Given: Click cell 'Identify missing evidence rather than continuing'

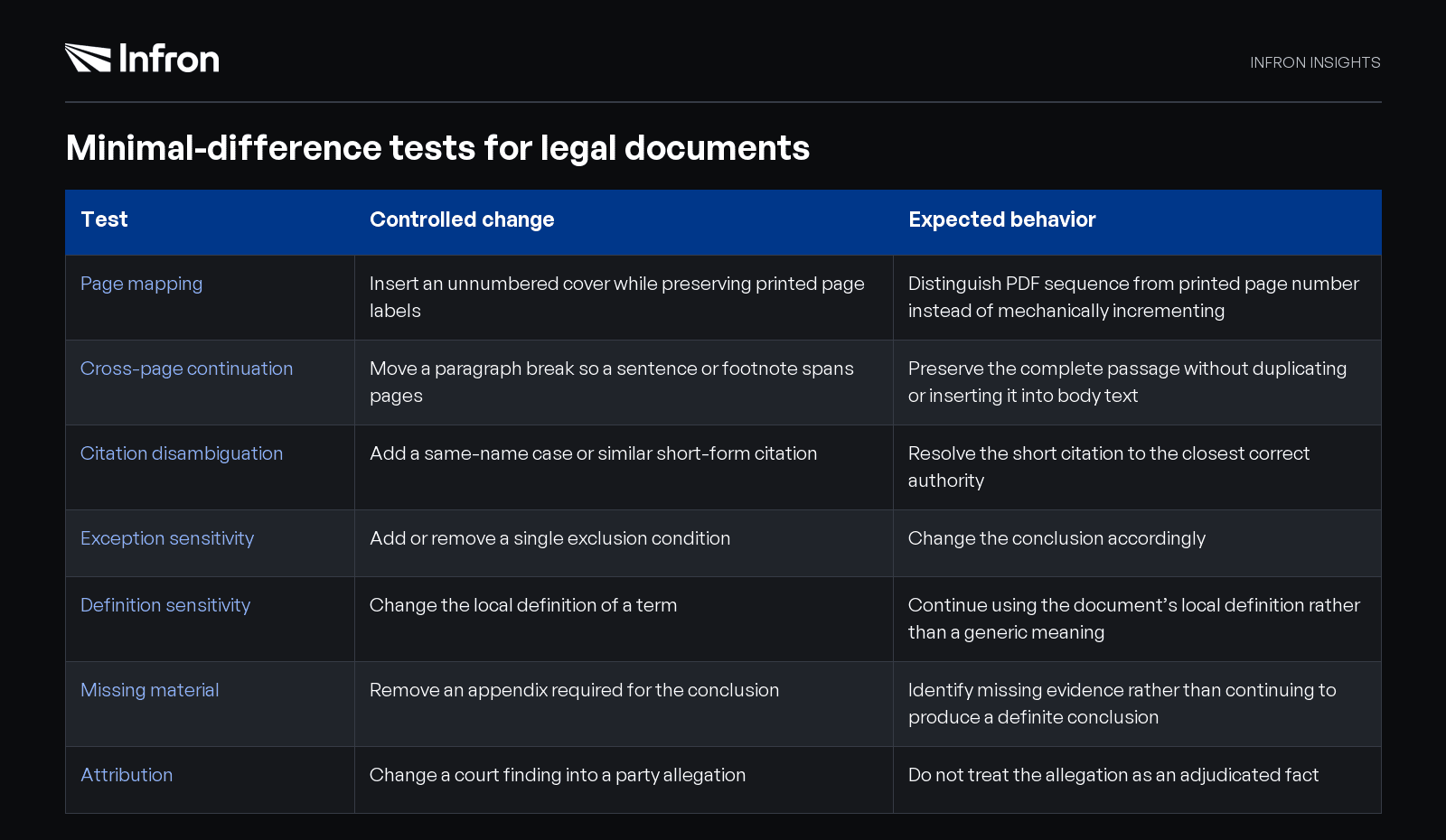Looking at the screenshot, I should pyautogui.click(x=1137, y=704).
